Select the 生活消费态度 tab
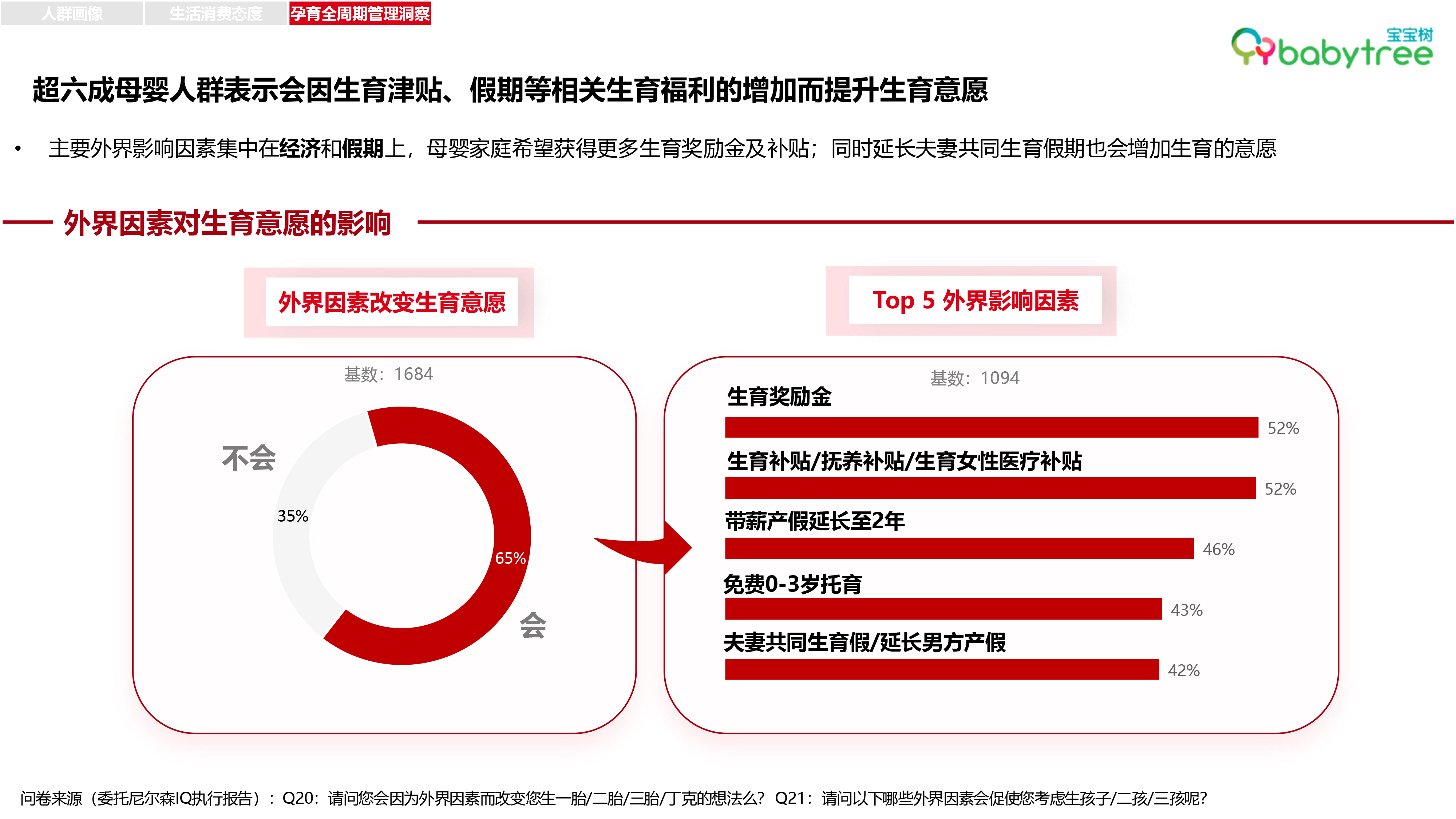Image resolution: width=1456 pixels, height=819 pixels. click(216, 13)
